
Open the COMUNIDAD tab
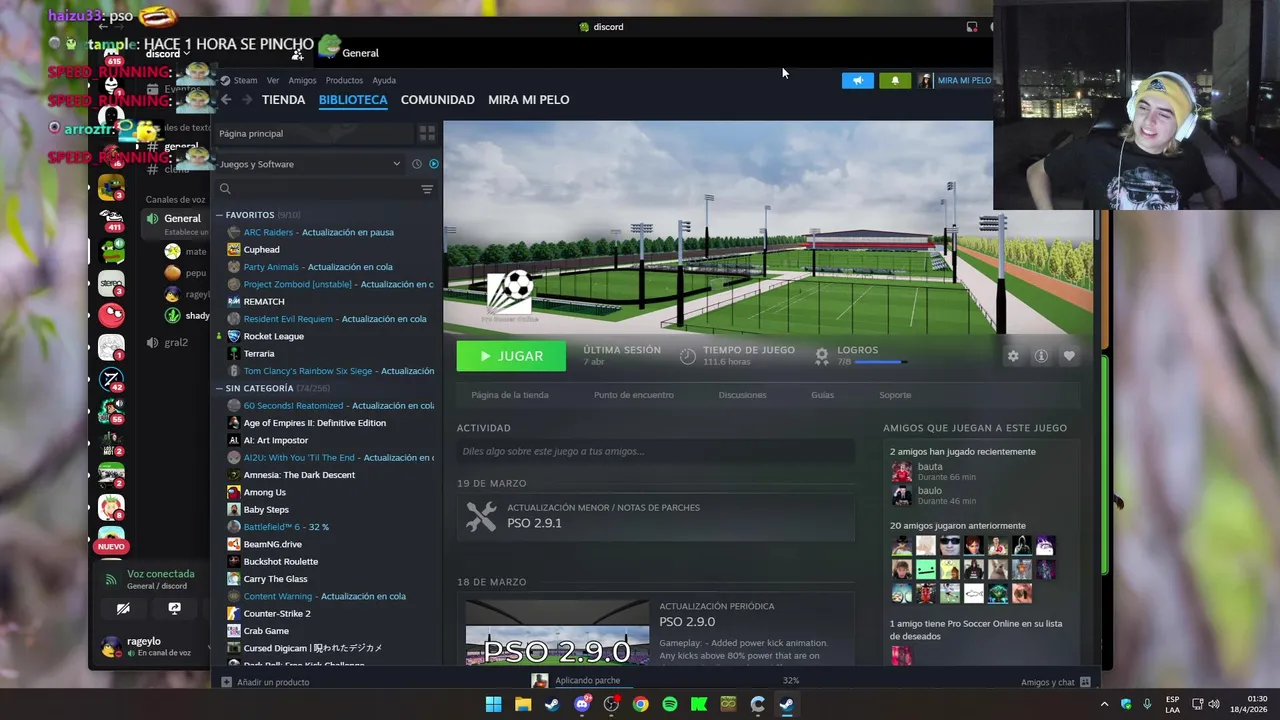437,100
